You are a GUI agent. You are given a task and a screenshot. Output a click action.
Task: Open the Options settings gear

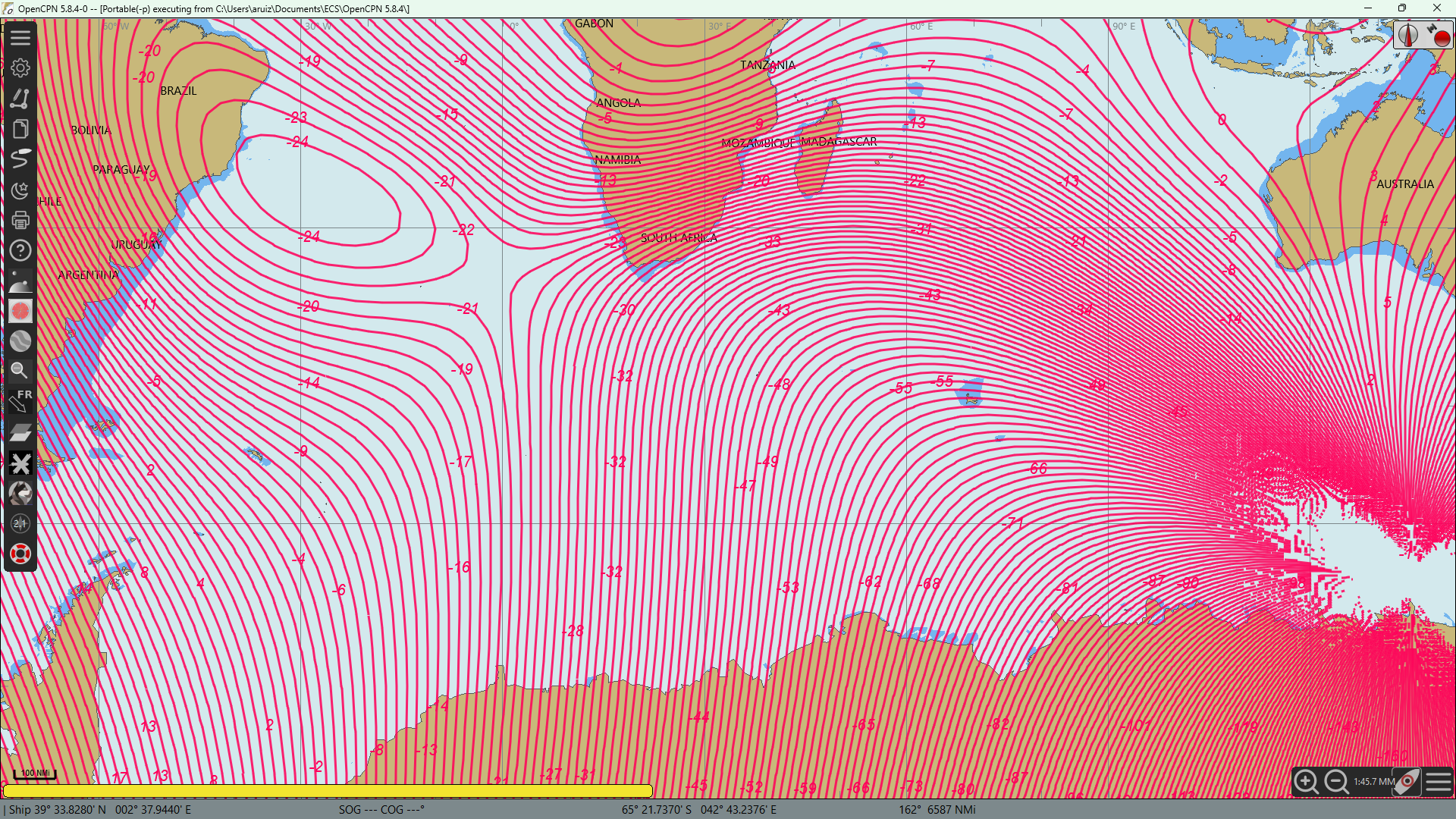tap(20, 67)
